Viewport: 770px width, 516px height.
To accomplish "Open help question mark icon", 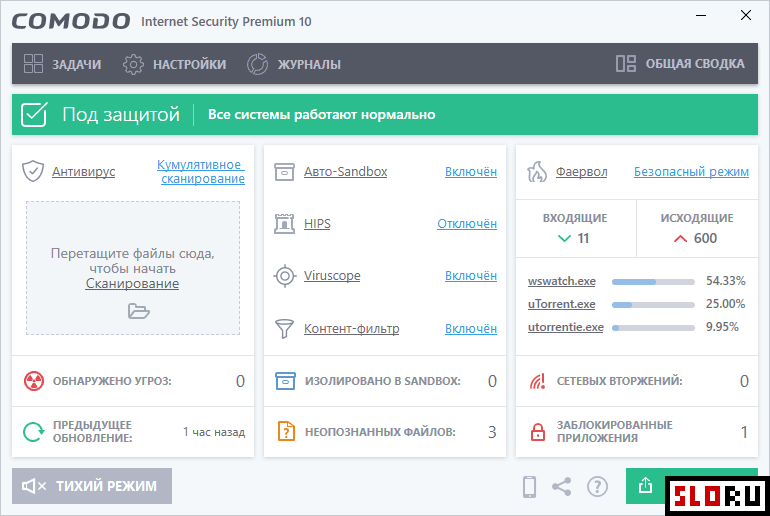I will [597, 487].
